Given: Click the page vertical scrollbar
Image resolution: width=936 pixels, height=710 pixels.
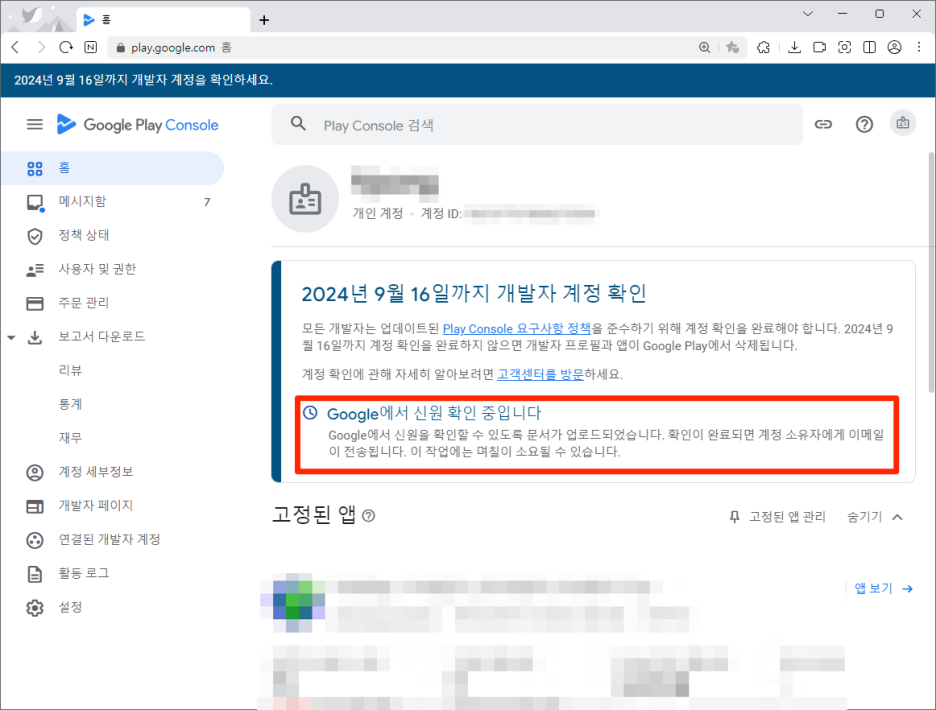Looking at the screenshot, I should coord(931,272).
